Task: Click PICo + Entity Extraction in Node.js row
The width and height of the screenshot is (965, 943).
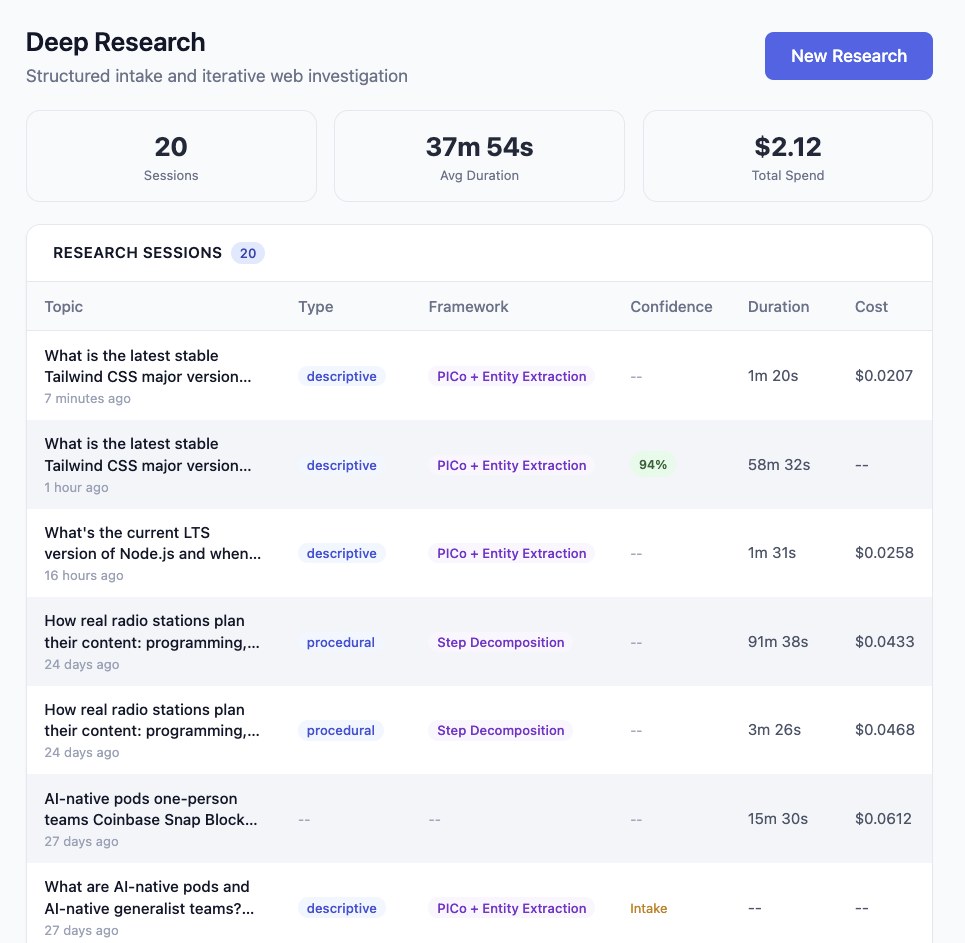Action: pos(511,553)
